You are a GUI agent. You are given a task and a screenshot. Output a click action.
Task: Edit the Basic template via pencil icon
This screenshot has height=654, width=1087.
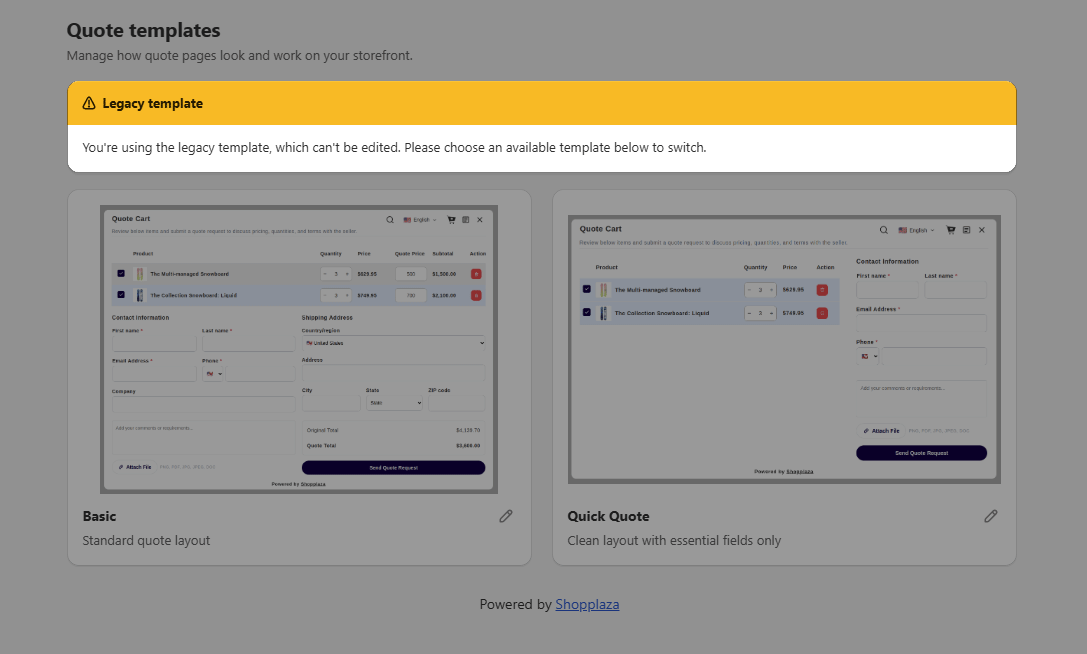click(506, 516)
